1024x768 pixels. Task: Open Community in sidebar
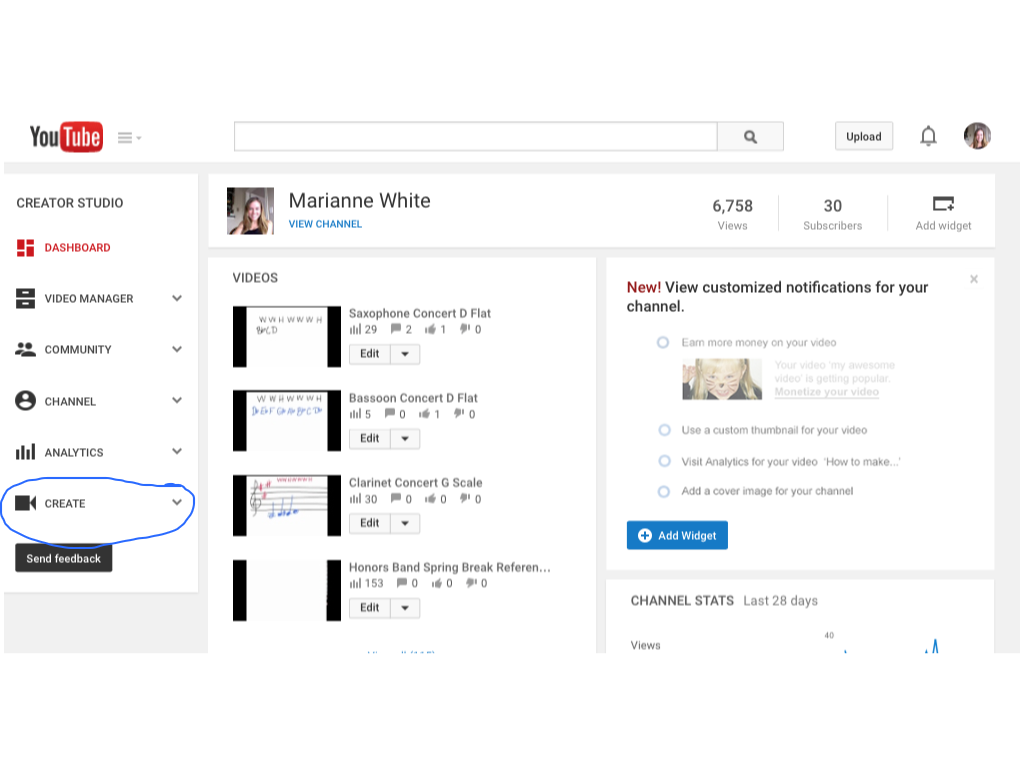click(x=78, y=349)
